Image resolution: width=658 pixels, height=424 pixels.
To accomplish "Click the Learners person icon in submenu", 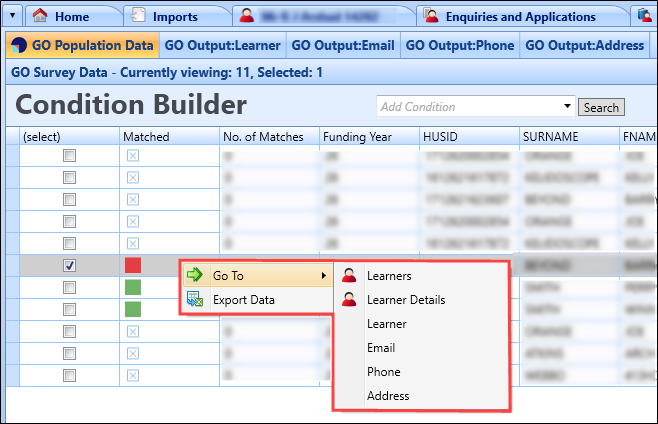I will point(349,275).
